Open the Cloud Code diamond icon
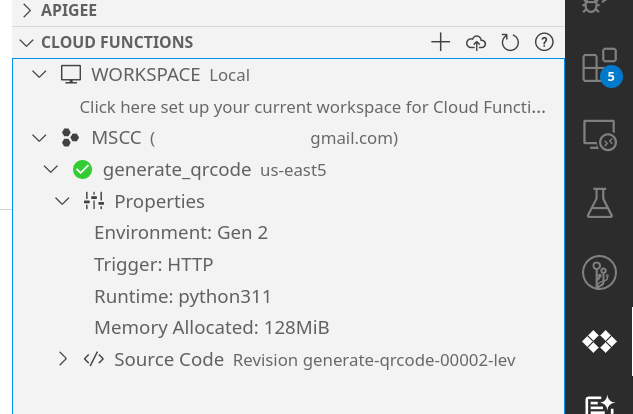The image size is (633, 414). coord(599,341)
